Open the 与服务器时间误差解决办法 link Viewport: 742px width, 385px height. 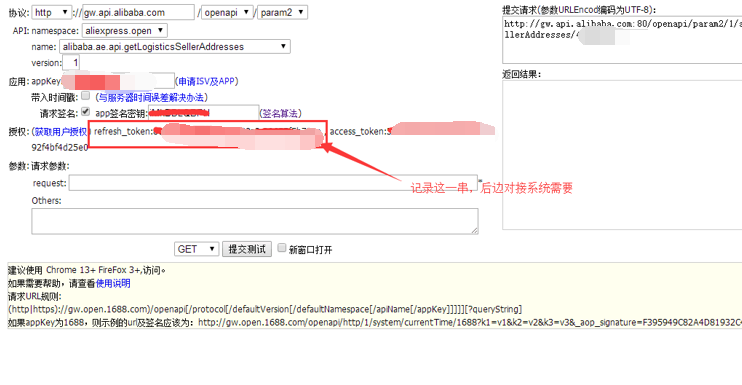click(151, 97)
